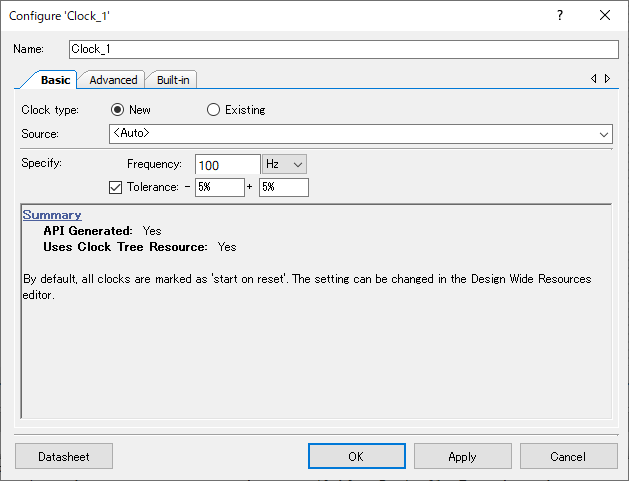
Task: Click the minus tolerance 5% field
Action: [219, 187]
